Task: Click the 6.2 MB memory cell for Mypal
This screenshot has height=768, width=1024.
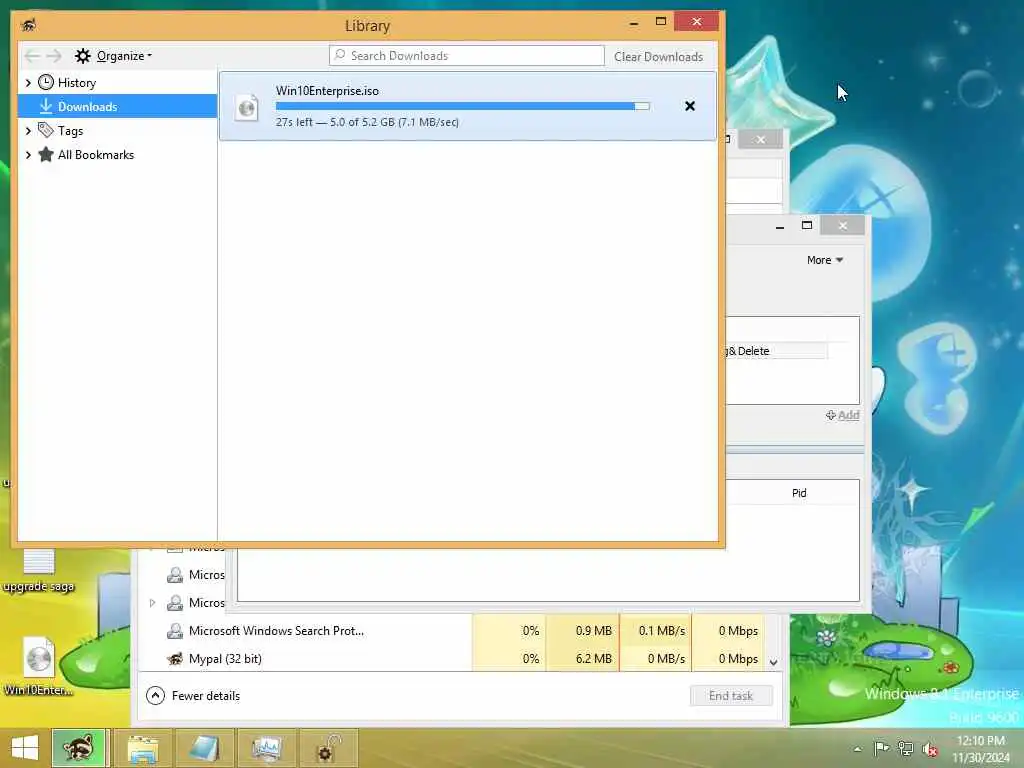Action: click(583, 658)
